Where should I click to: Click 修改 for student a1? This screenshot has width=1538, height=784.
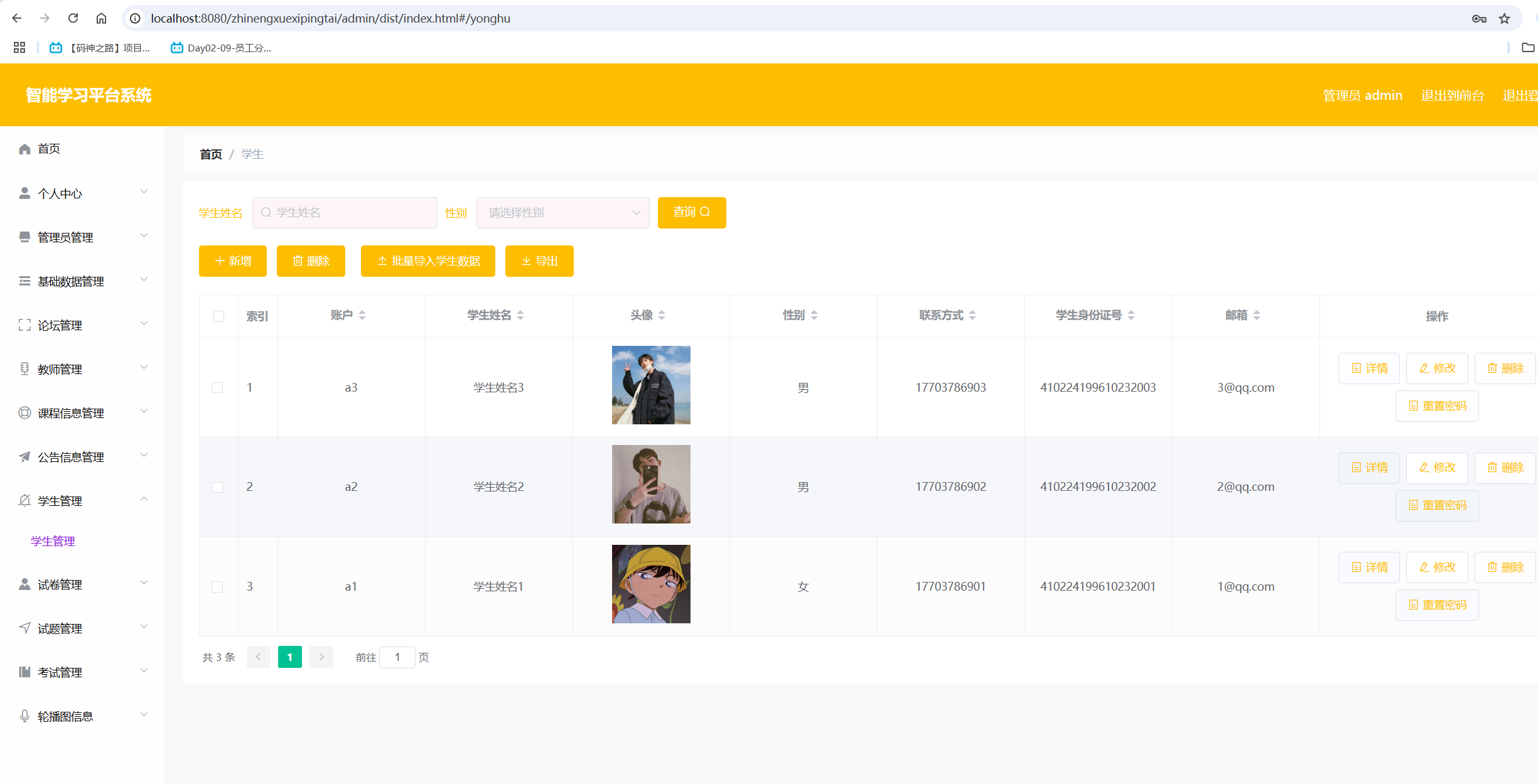tap(1437, 567)
